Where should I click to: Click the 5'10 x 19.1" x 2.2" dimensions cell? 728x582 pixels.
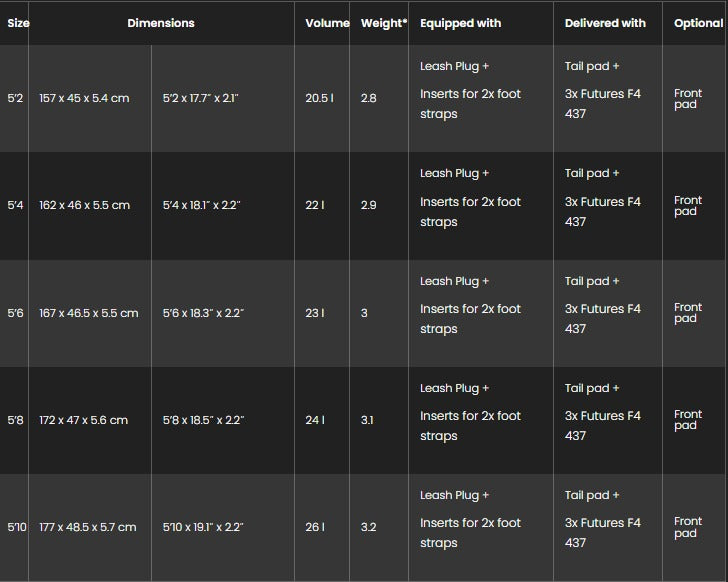tap(203, 527)
